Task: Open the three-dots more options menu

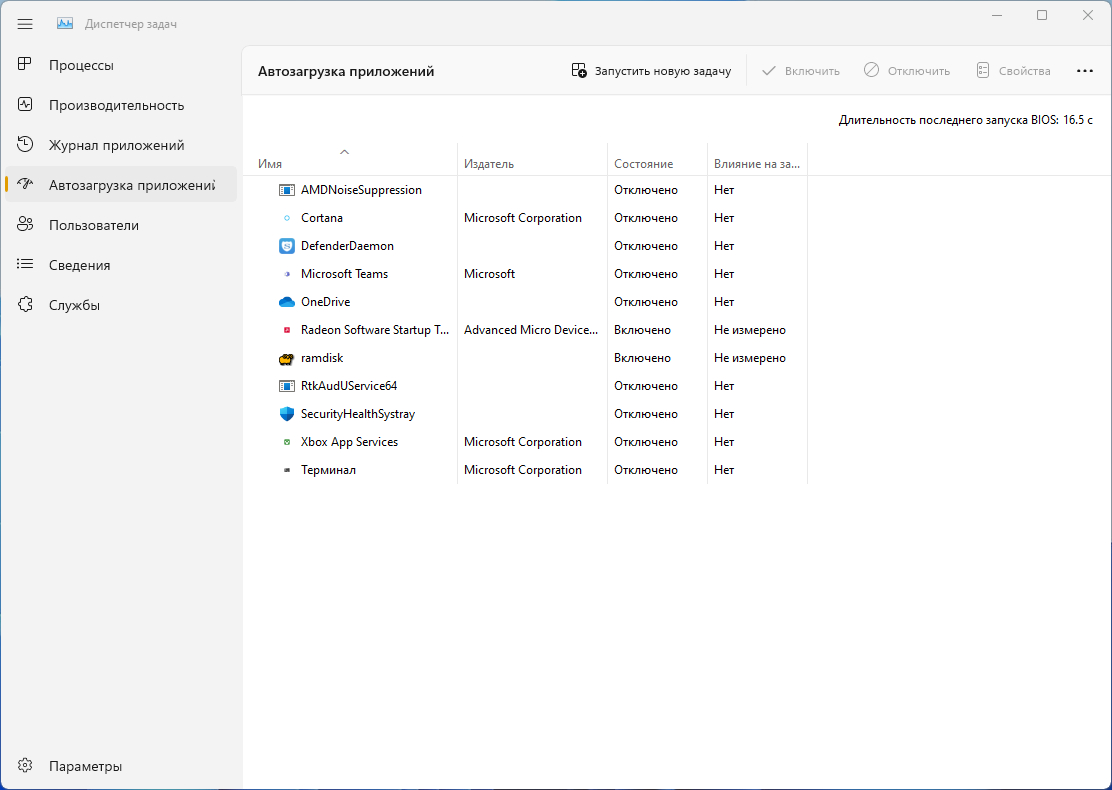Action: pos(1084,71)
